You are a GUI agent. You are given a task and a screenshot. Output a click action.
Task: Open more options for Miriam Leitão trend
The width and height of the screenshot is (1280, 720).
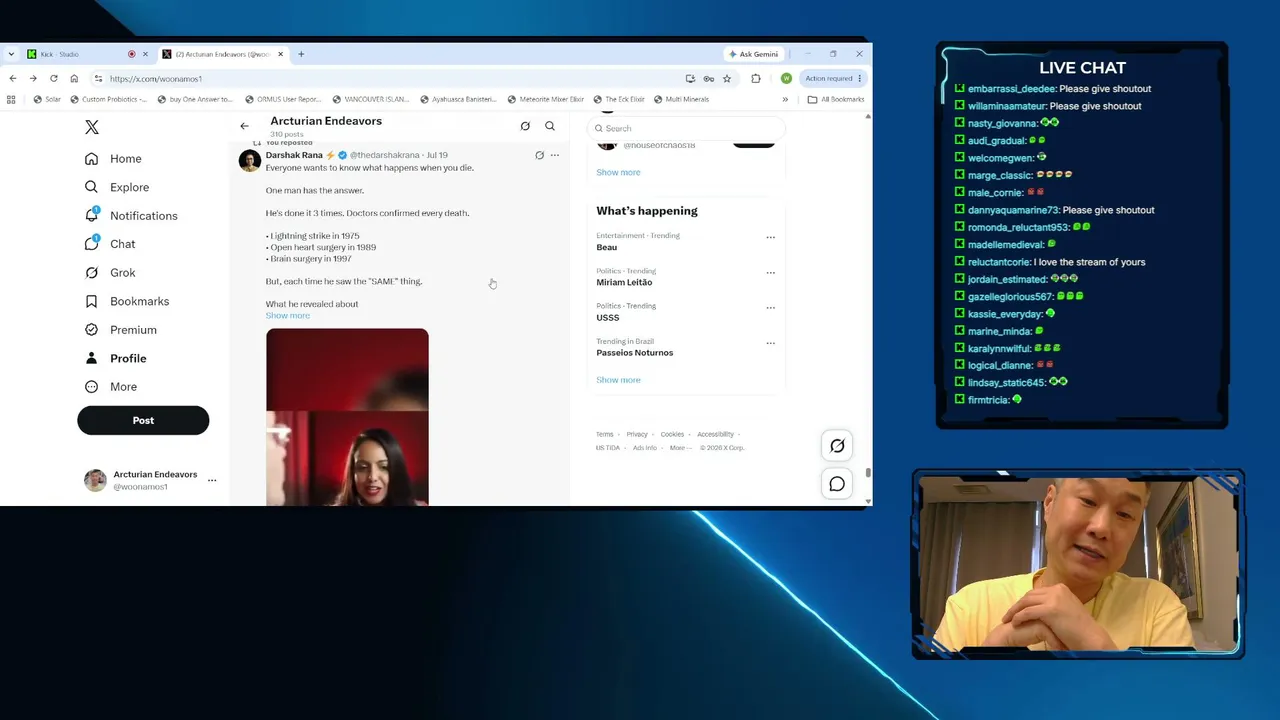770,273
